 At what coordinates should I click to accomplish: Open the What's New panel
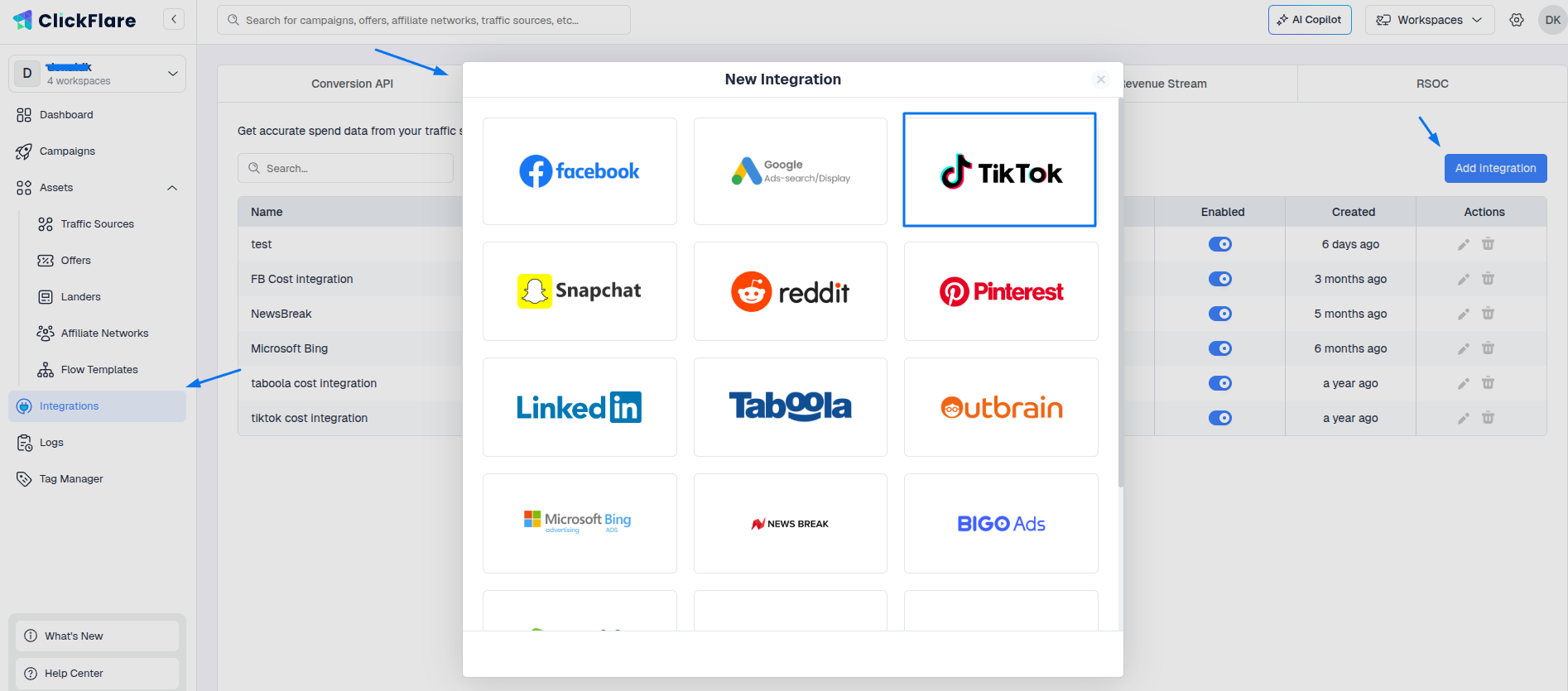click(97, 636)
